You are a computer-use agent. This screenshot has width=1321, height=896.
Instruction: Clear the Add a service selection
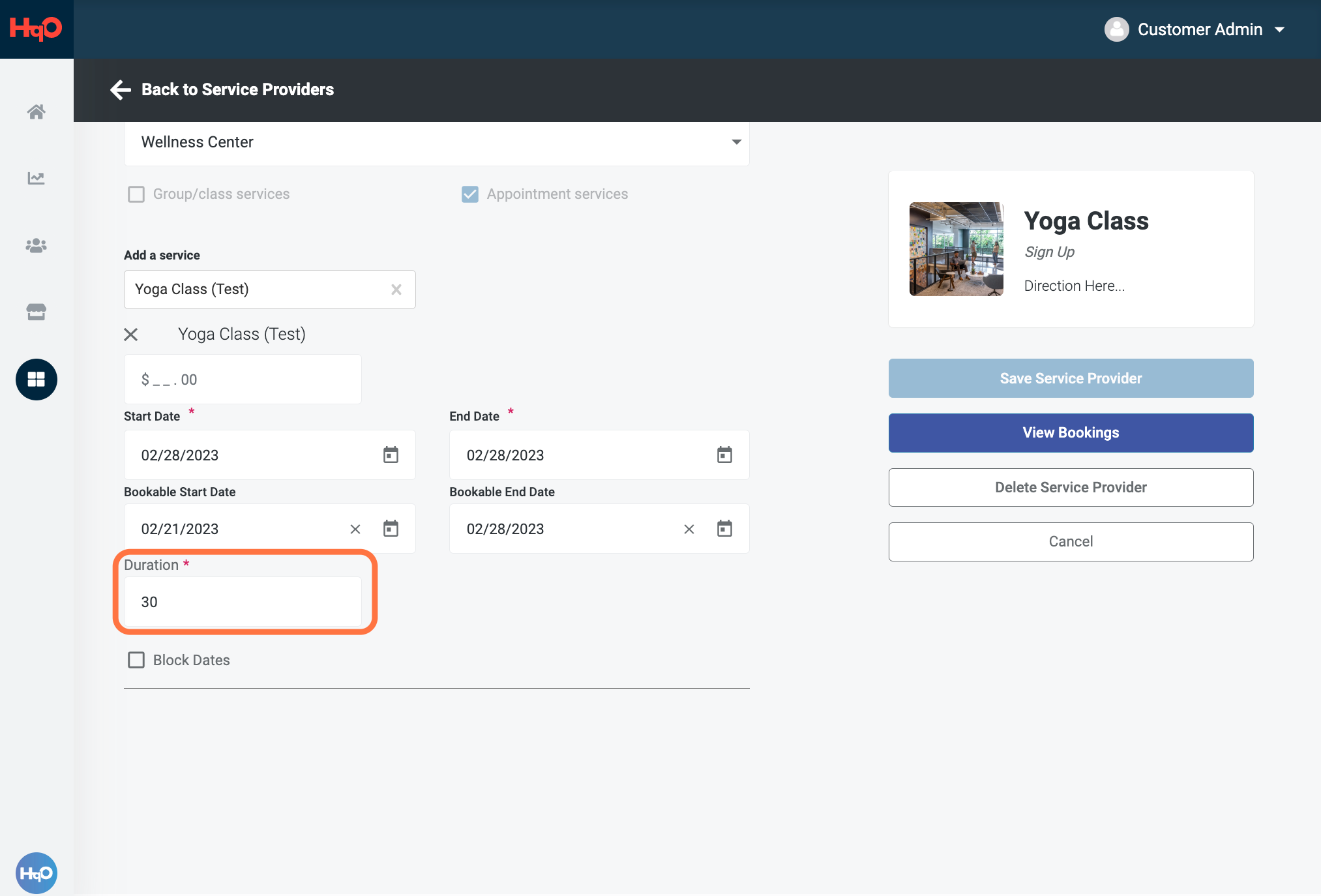396,290
